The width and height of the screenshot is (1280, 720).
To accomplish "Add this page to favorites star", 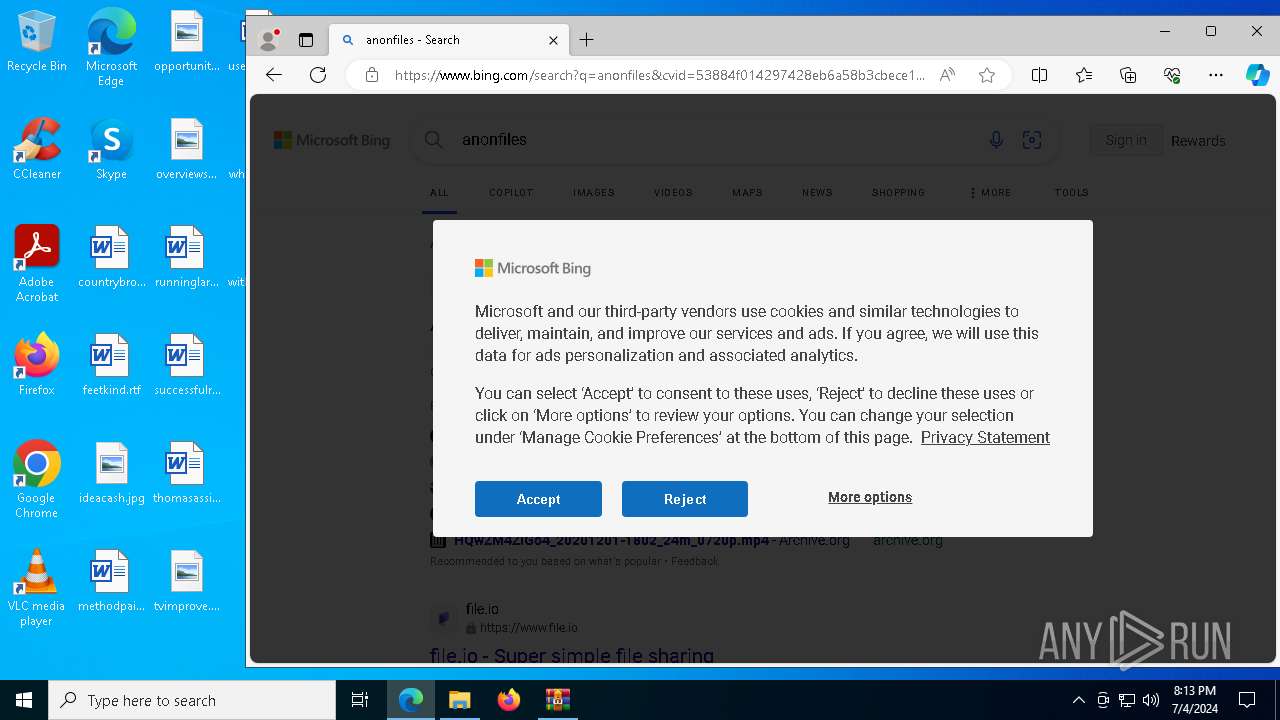I will click(x=987, y=75).
